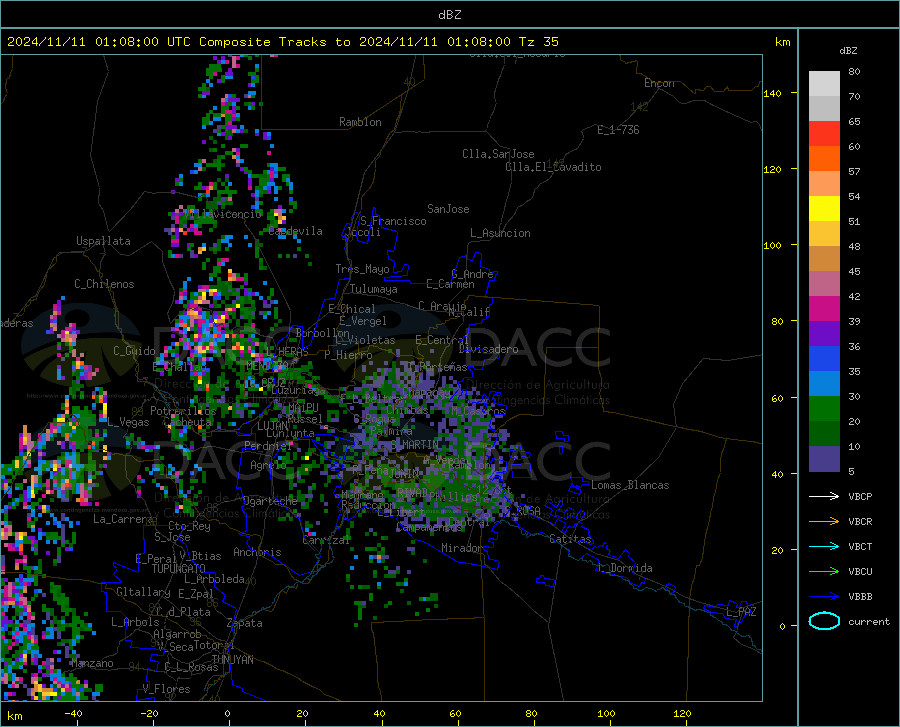Click the 'Composite Tracks to' header text
The image size is (900, 727).
[x=274, y=42]
